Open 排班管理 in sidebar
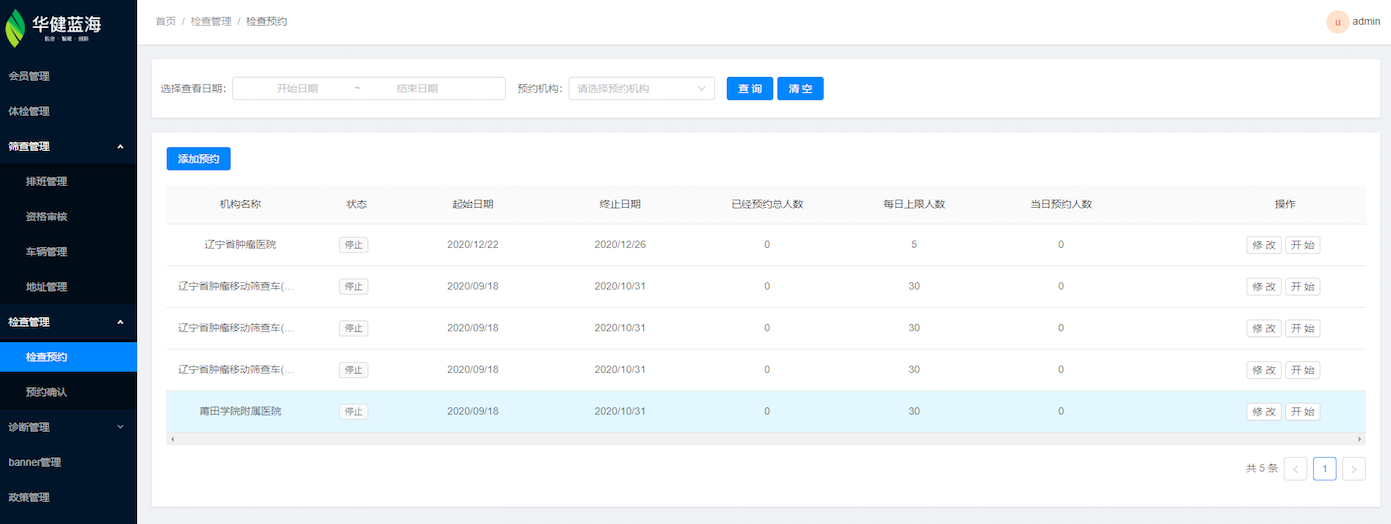 coord(46,182)
